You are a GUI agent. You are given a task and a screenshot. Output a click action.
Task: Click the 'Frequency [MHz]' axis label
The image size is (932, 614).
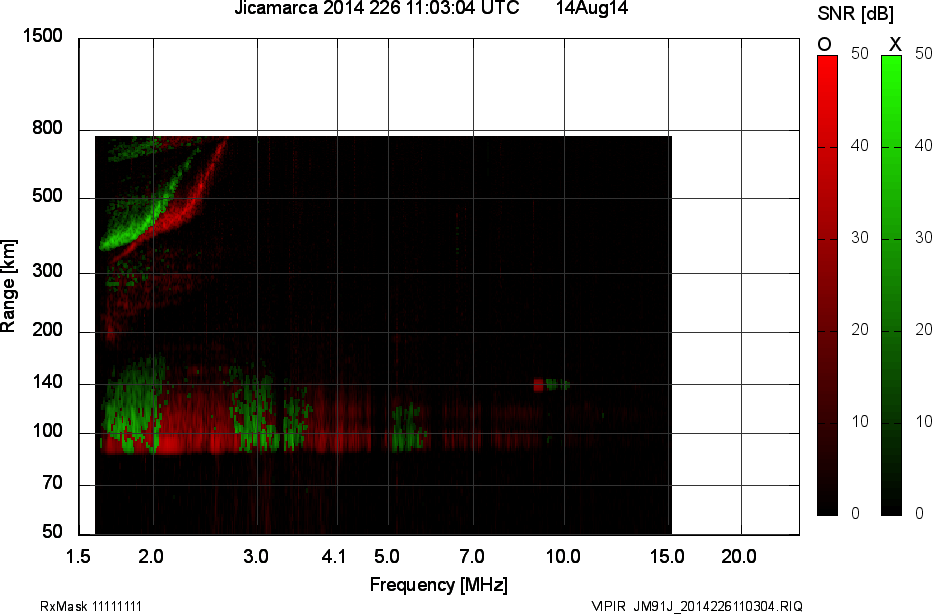439,585
